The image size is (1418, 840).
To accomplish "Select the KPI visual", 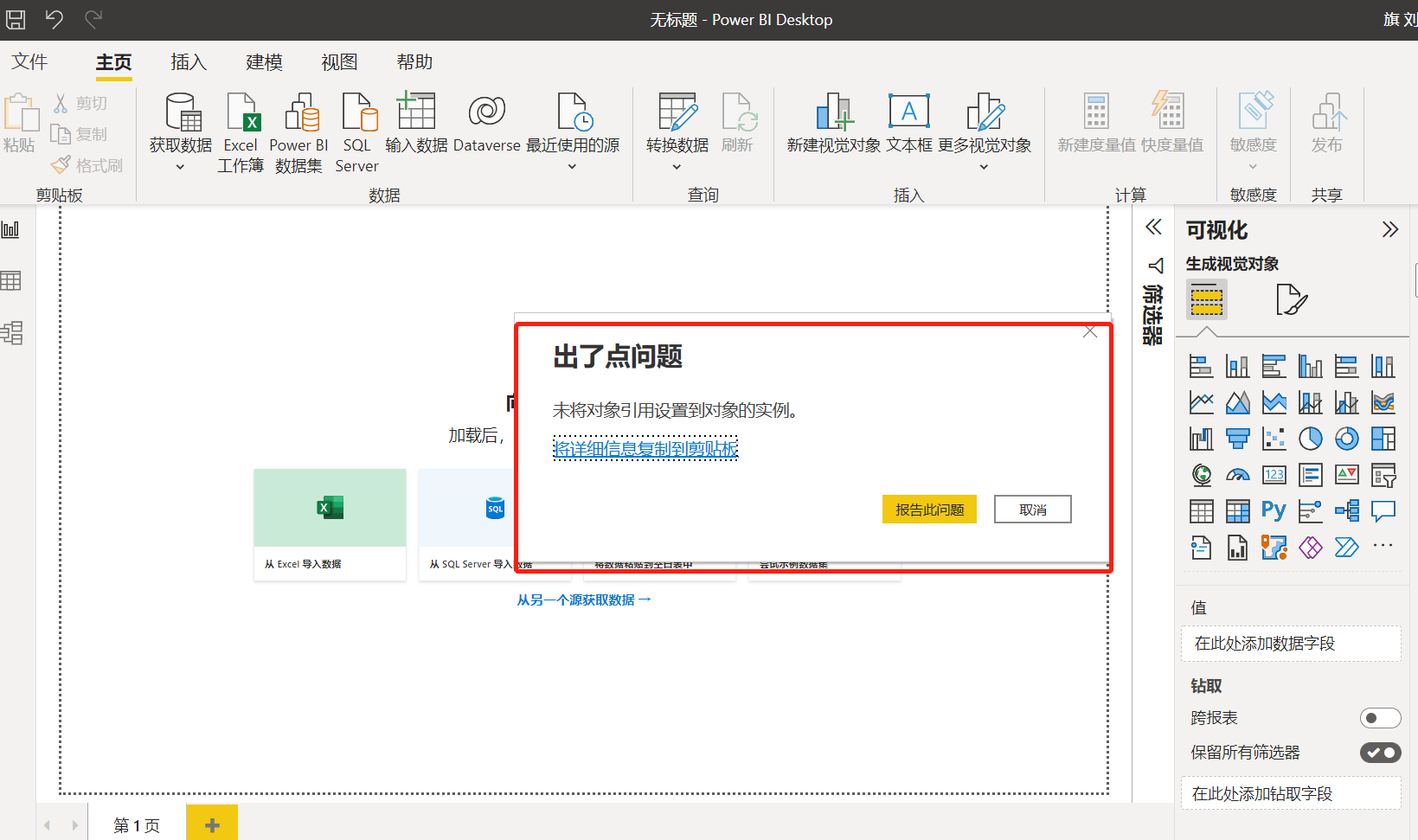I will [1346, 475].
